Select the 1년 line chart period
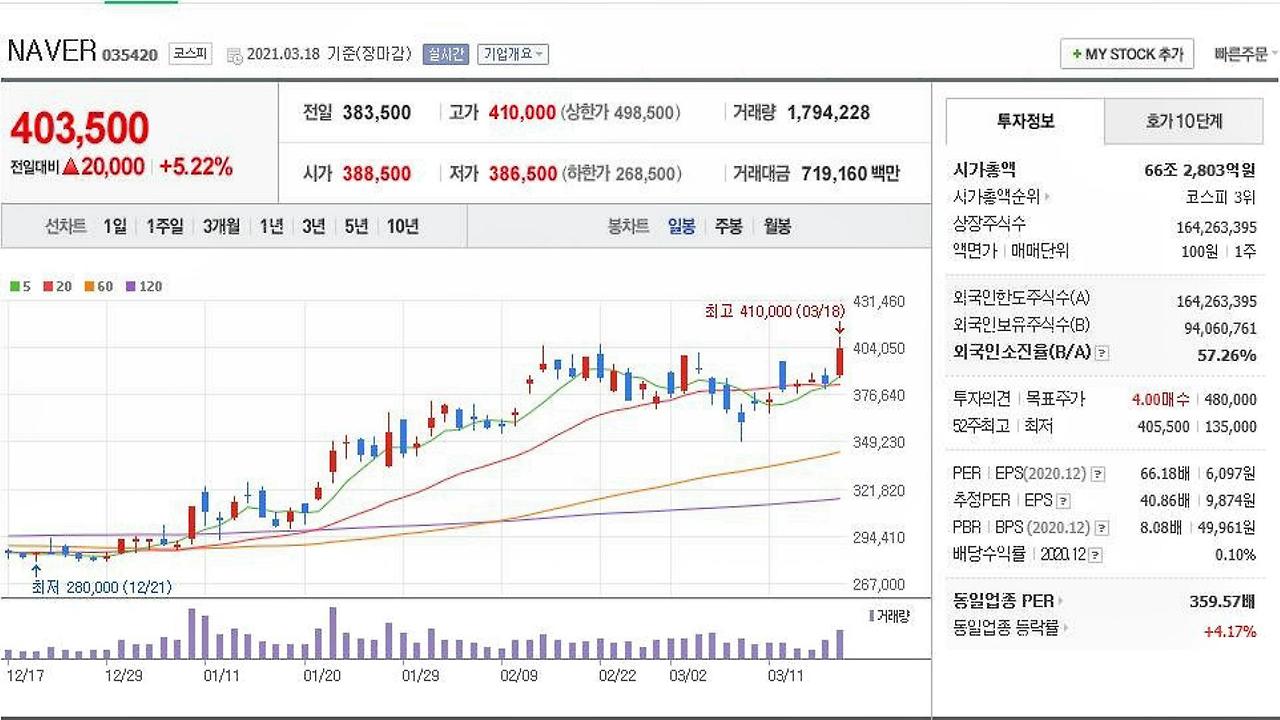 coord(271,226)
